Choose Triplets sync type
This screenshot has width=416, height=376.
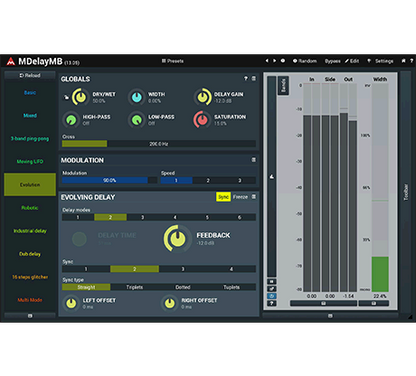[135, 287]
